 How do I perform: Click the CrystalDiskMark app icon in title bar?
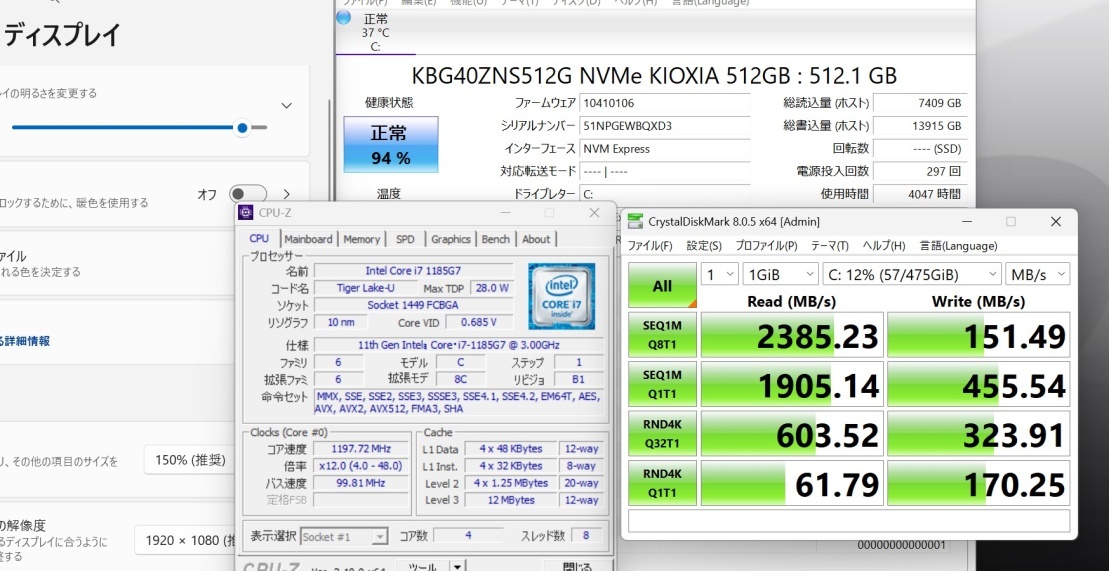[x=636, y=221]
